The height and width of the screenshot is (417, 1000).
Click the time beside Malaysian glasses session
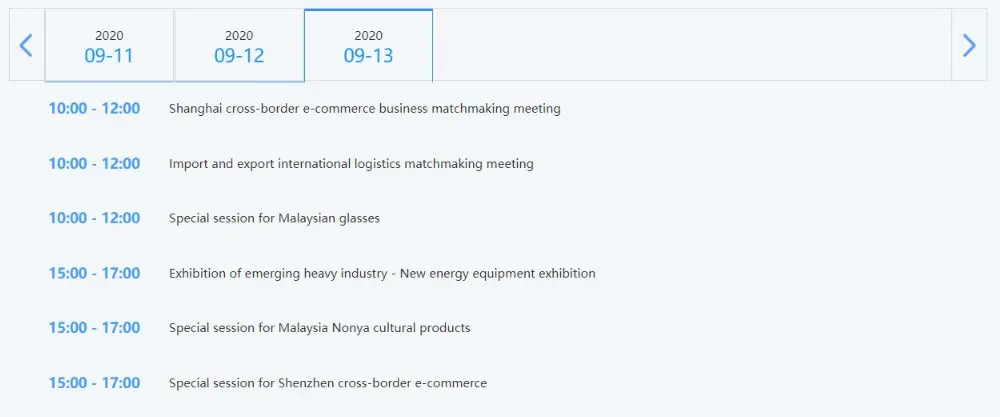[94, 218]
